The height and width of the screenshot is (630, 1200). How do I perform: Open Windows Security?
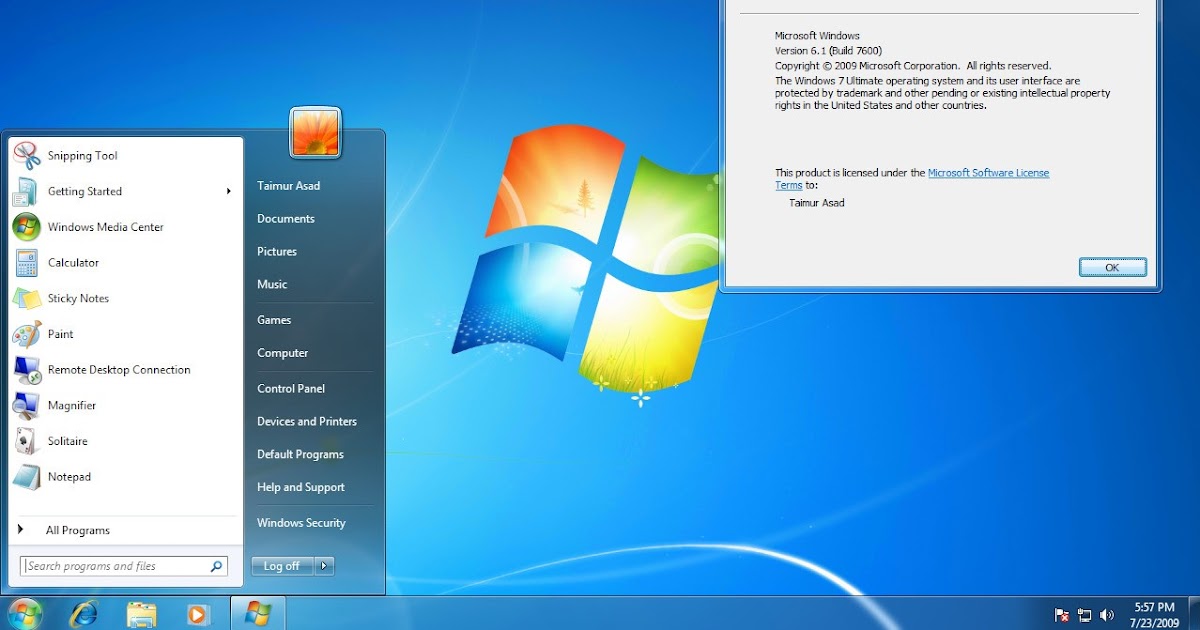[x=301, y=523]
